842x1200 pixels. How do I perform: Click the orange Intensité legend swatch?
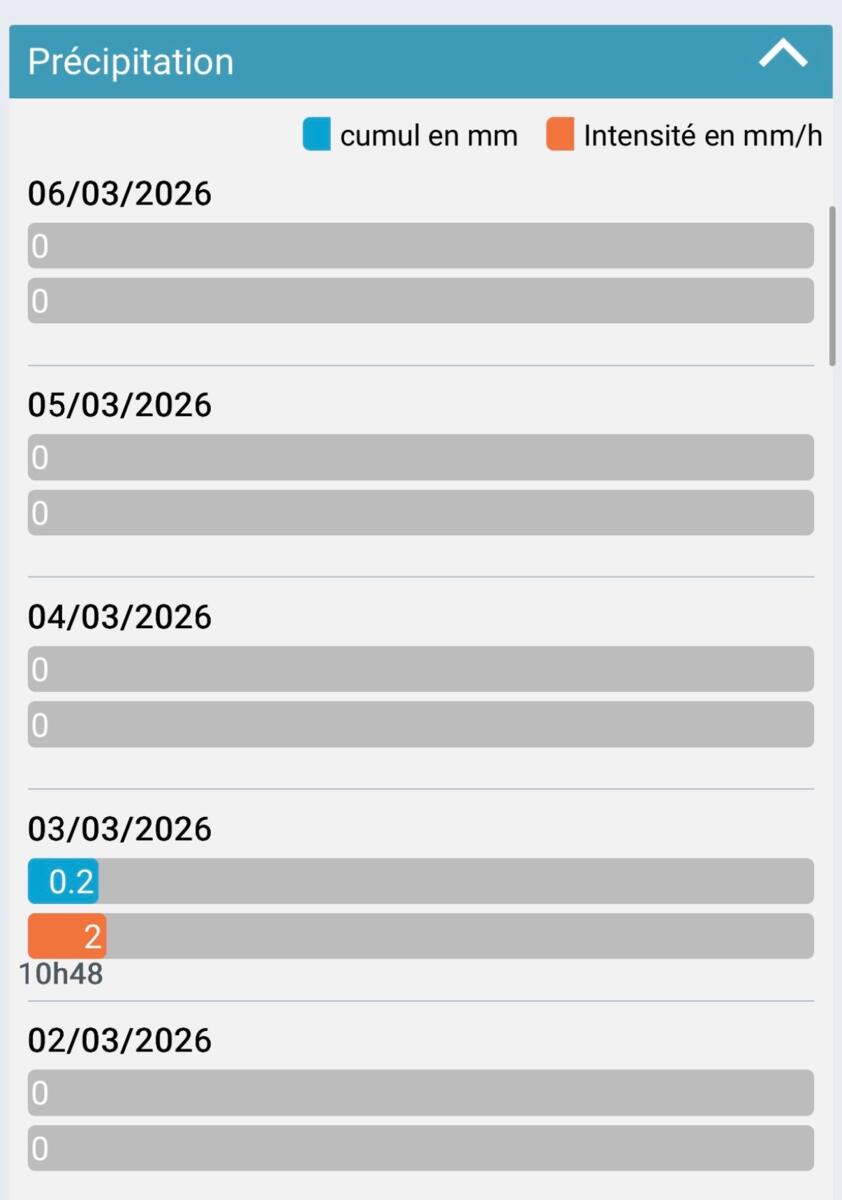coord(560,135)
